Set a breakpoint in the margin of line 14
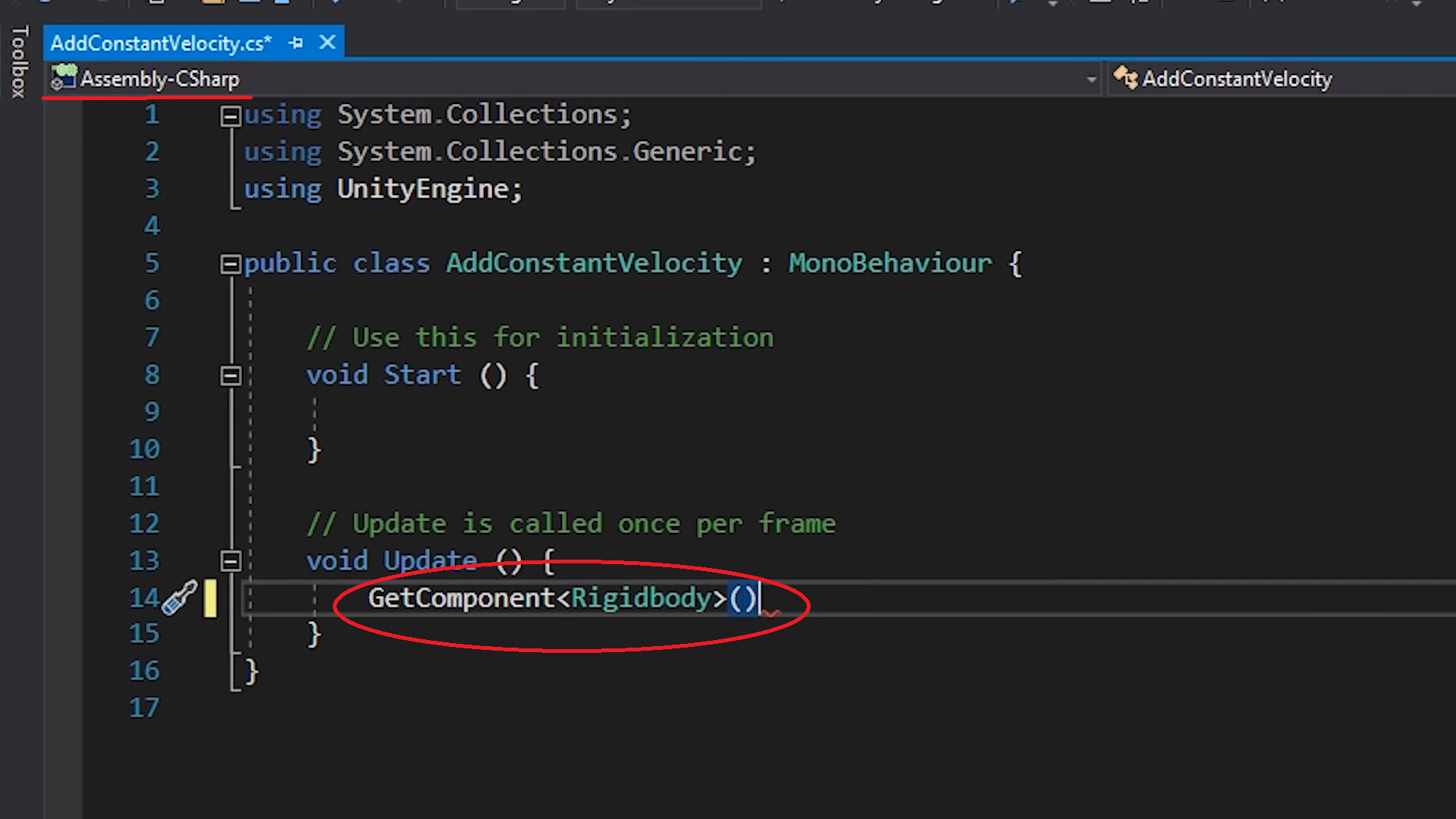Image resolution: width=1456 pixels, height=819 pixels. click(x=102, y=598)
